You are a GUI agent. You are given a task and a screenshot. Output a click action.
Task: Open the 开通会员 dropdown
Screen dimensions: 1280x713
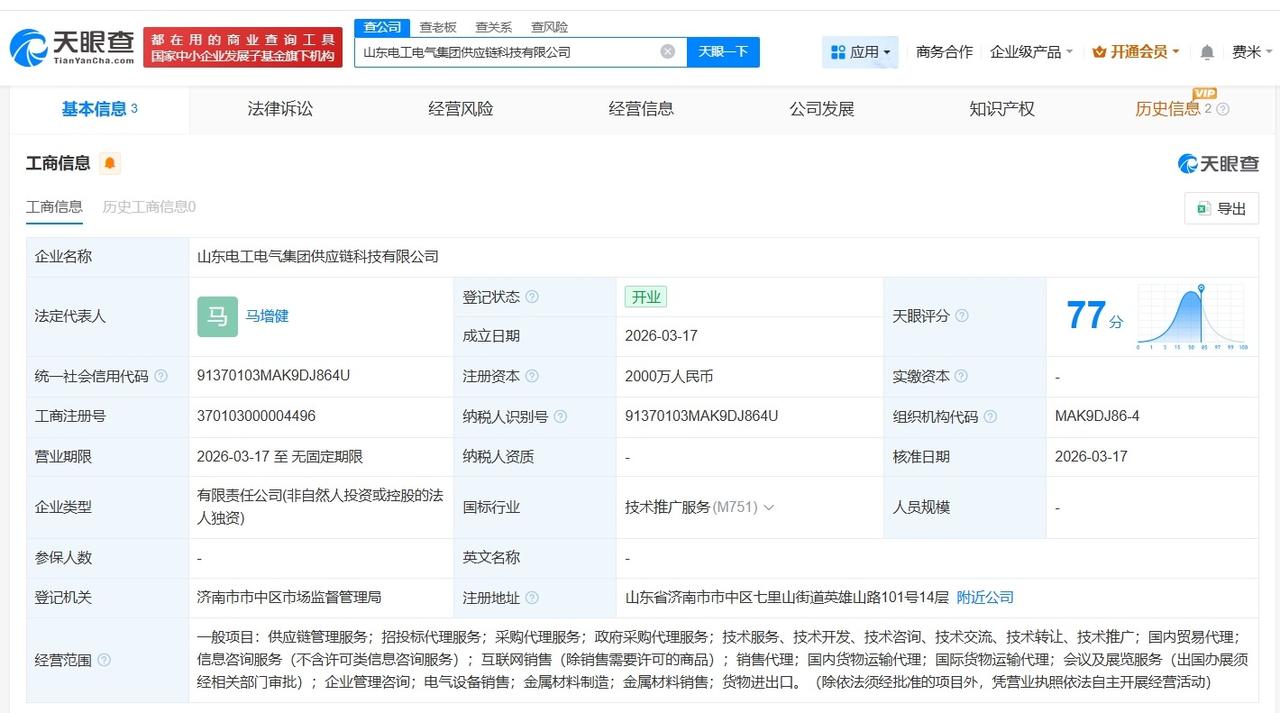[1135, 51]
